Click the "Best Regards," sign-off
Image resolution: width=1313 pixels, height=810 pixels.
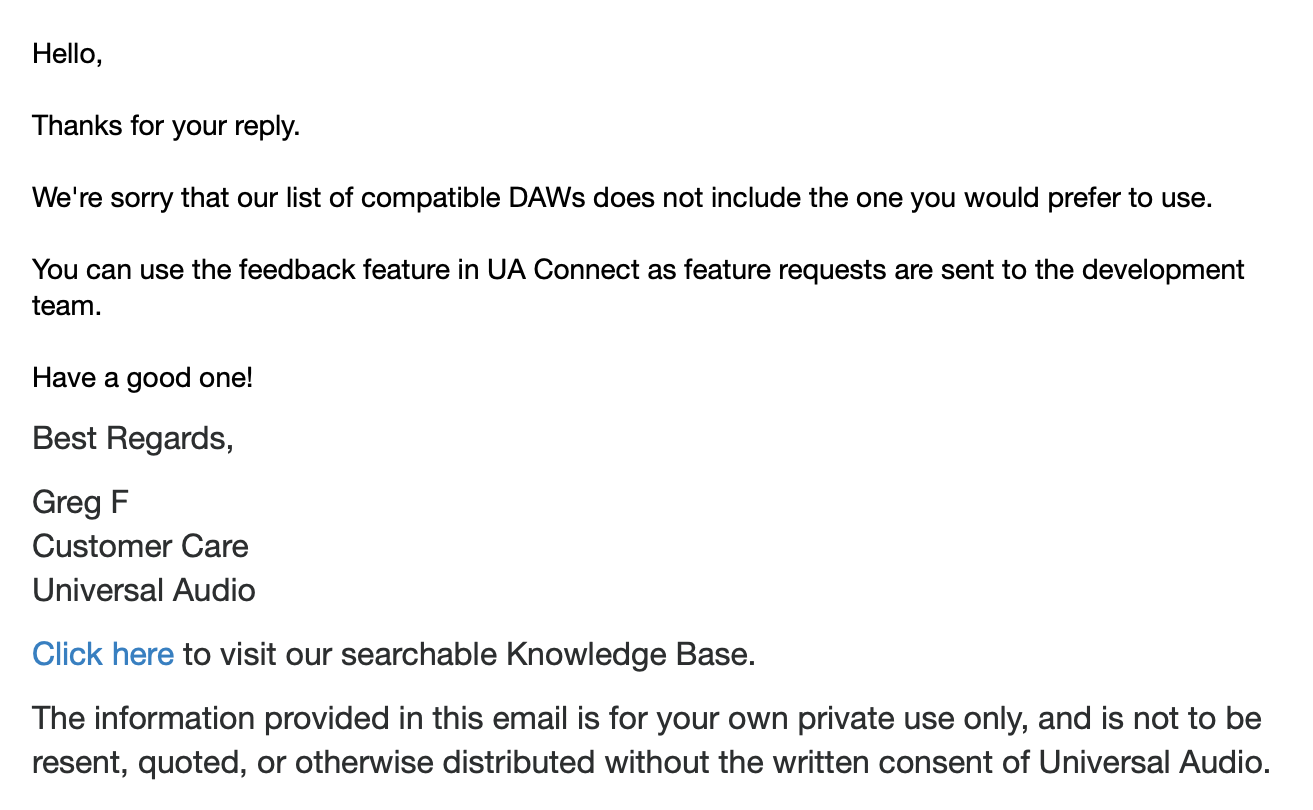click(x=133, y=438)
